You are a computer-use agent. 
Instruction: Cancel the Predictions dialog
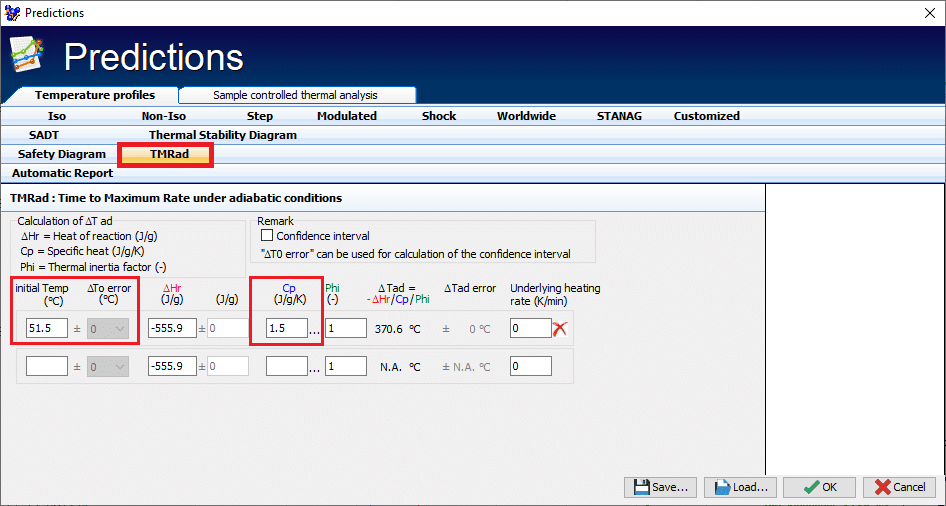(899, 487)
